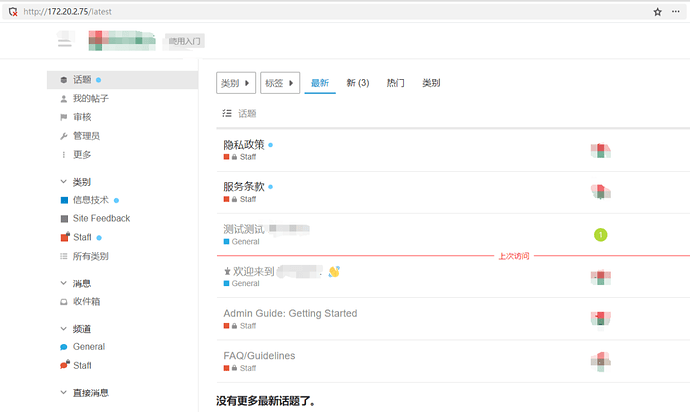Click the insecure site shield icon
This screenshot has height=412, width=690.
coord(13,12)
